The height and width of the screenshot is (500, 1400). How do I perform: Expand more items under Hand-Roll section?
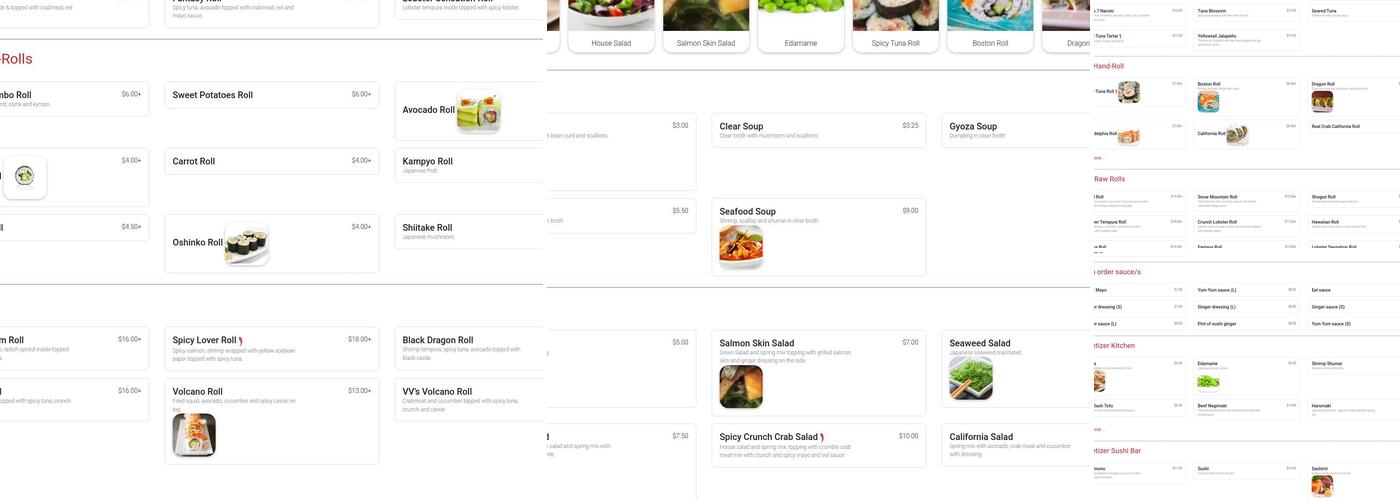(x=1098, y=158)
